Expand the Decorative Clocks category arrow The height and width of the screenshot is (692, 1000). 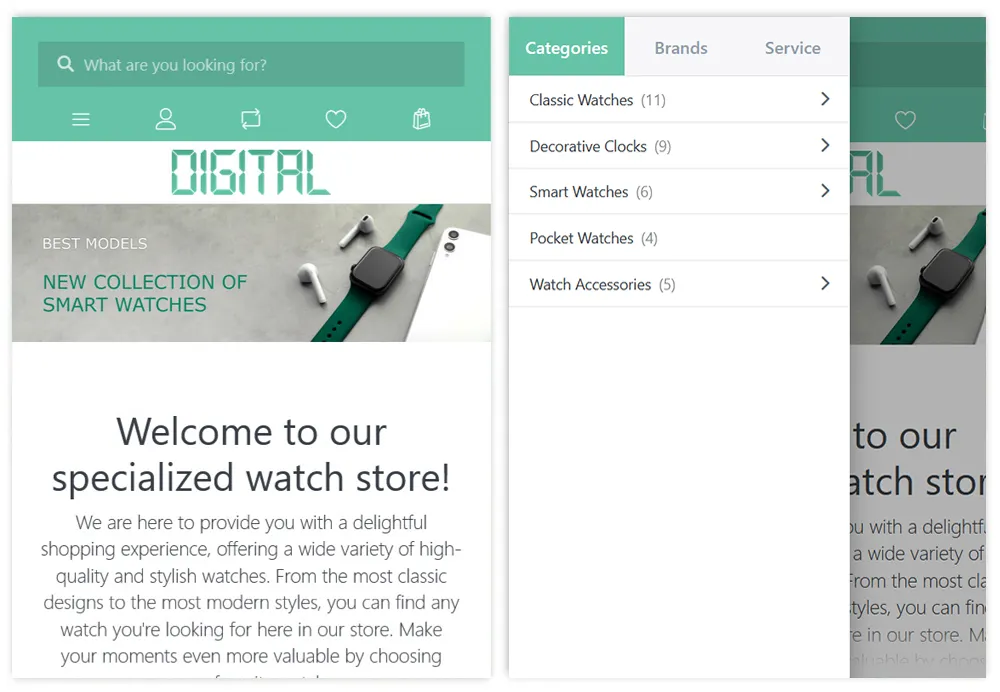825,145
